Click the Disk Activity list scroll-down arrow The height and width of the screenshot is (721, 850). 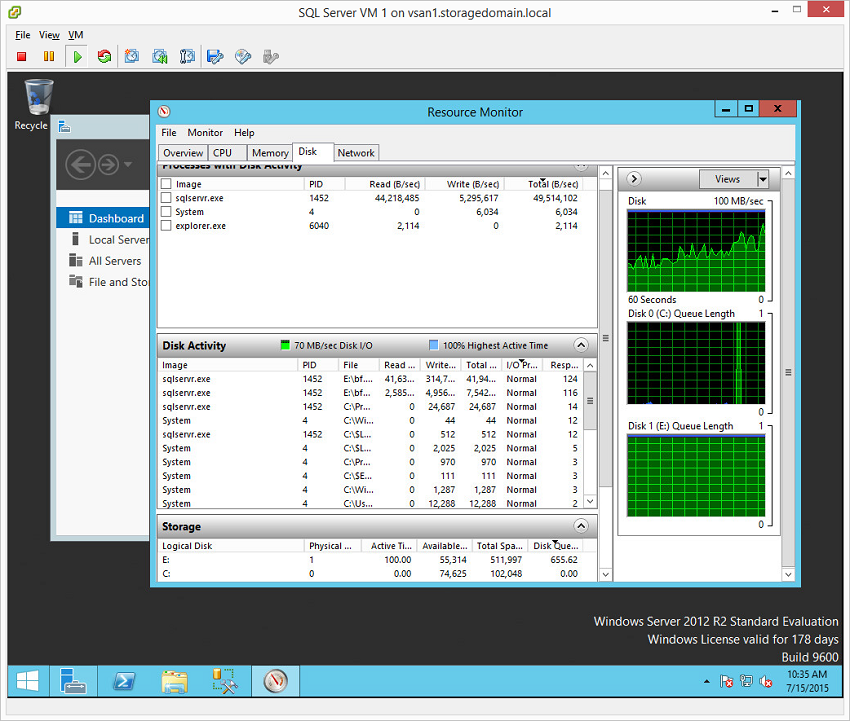[590, 502]
